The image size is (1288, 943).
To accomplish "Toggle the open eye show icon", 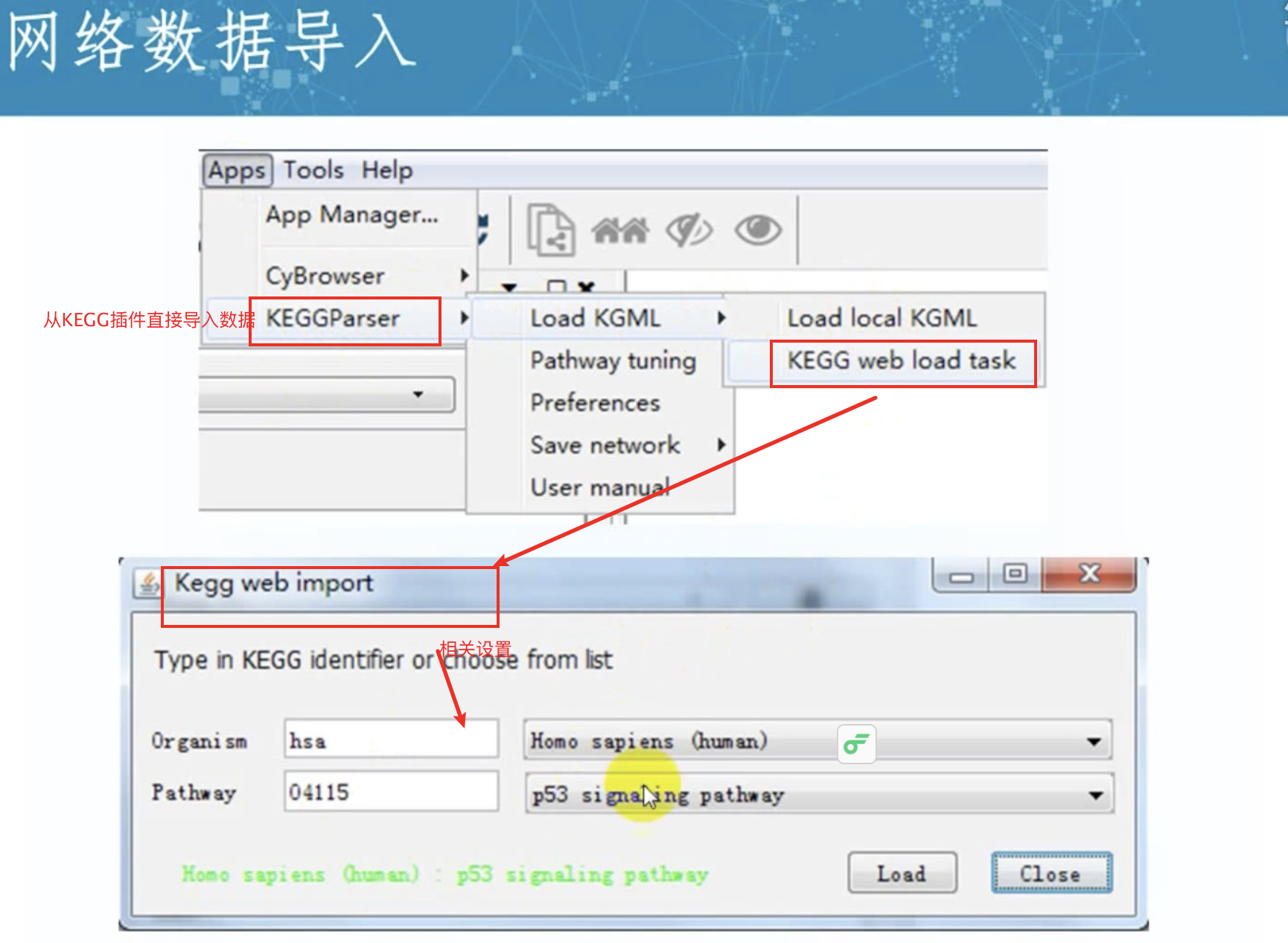I will tap(758, 229).
